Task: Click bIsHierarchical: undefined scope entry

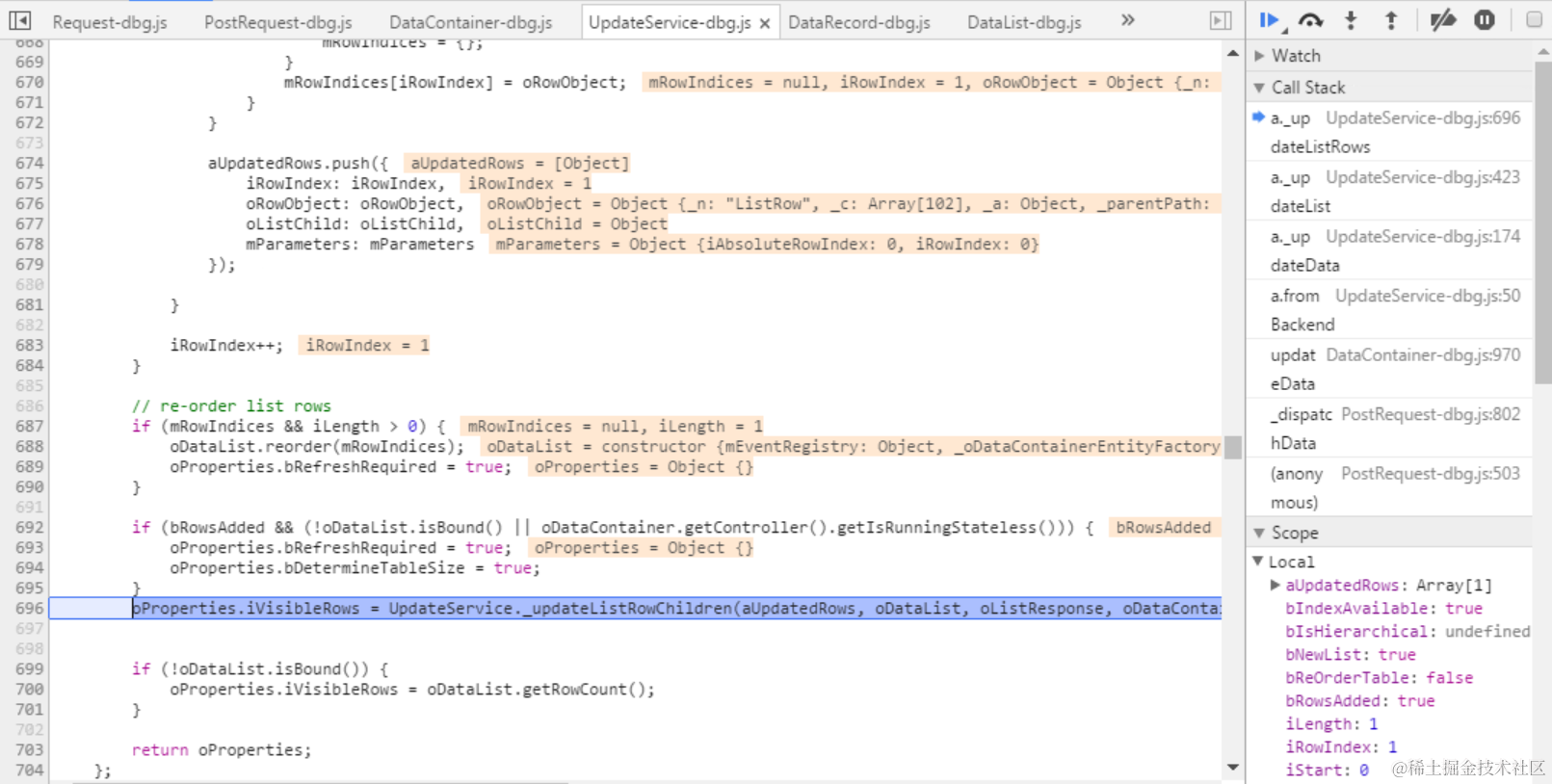Action: click(x=1407, y=632)
